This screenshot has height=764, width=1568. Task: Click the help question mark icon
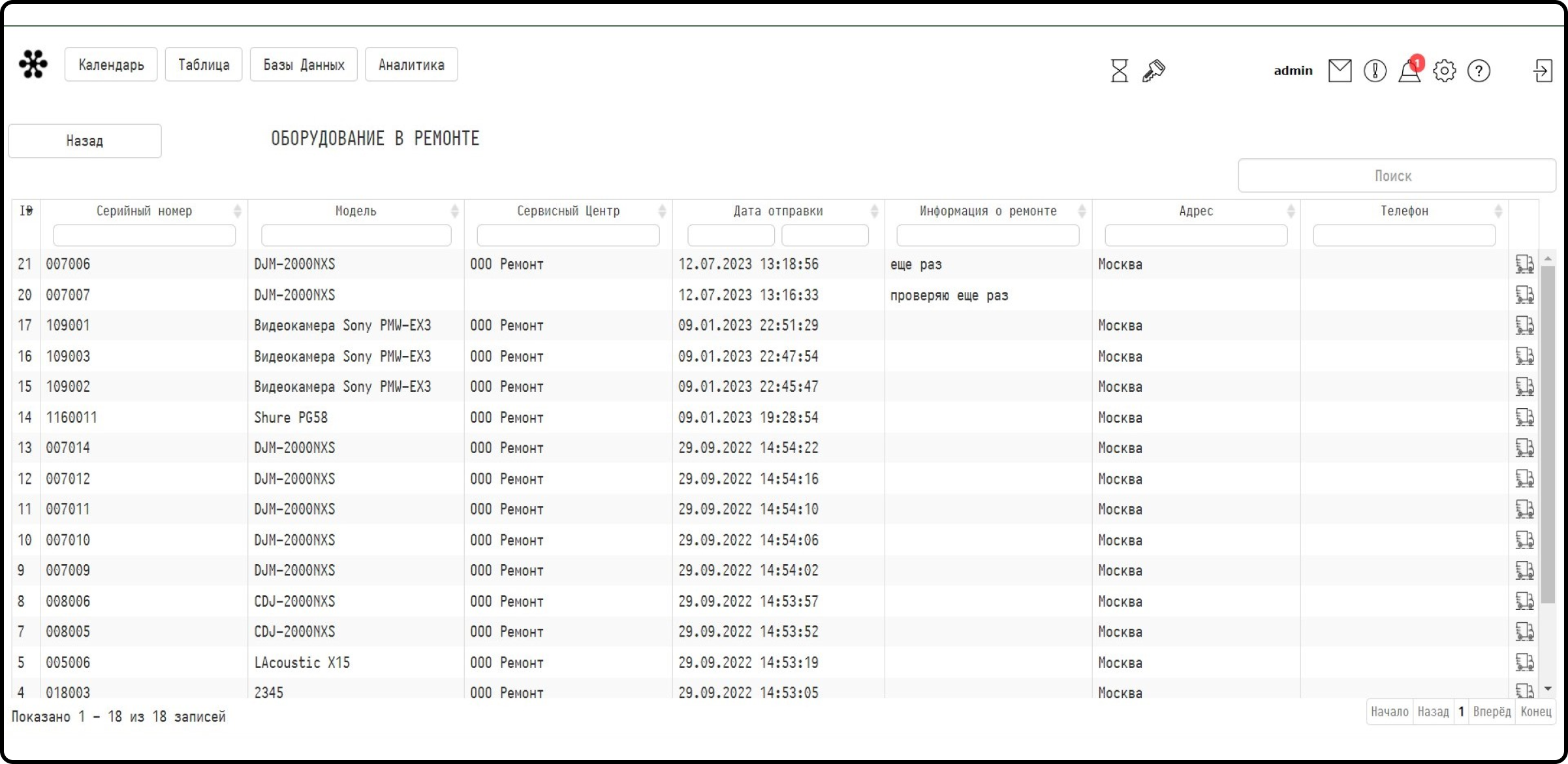(1479, 71)
